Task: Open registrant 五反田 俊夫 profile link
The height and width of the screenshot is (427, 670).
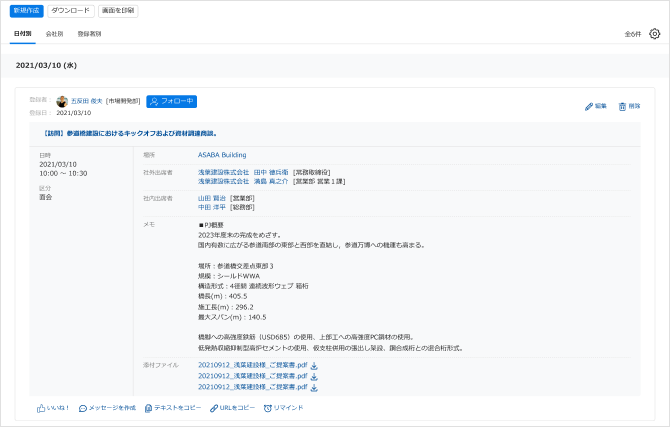Action: (86, 101)
